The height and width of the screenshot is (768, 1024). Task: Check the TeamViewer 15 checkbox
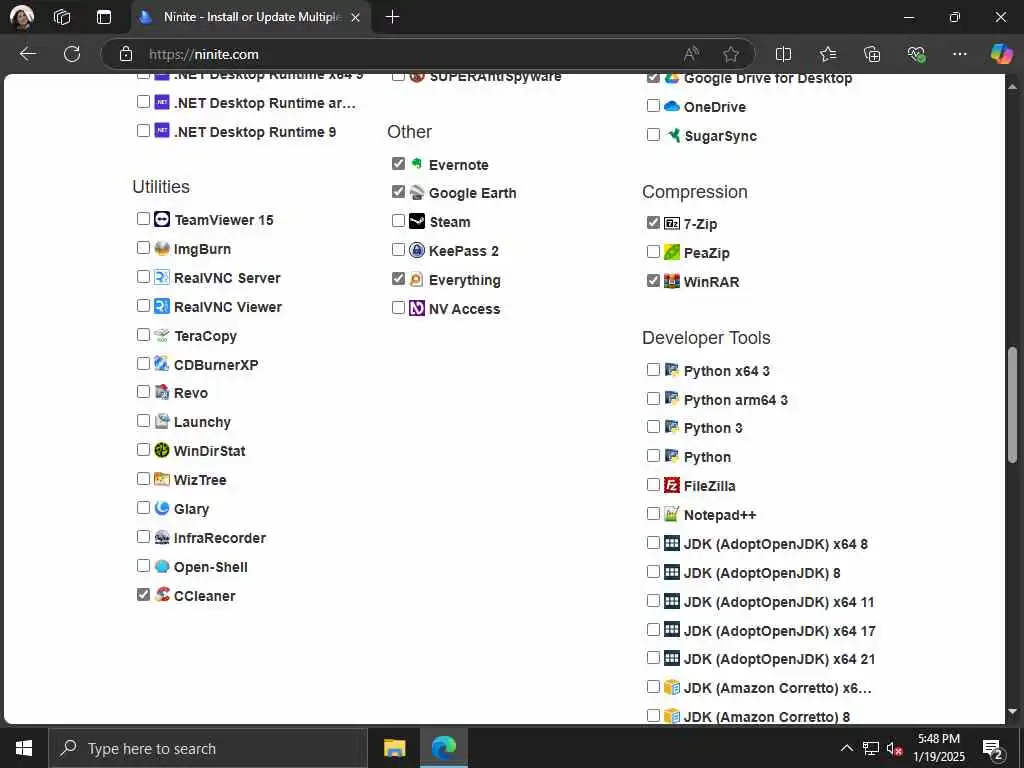[144, 218]
